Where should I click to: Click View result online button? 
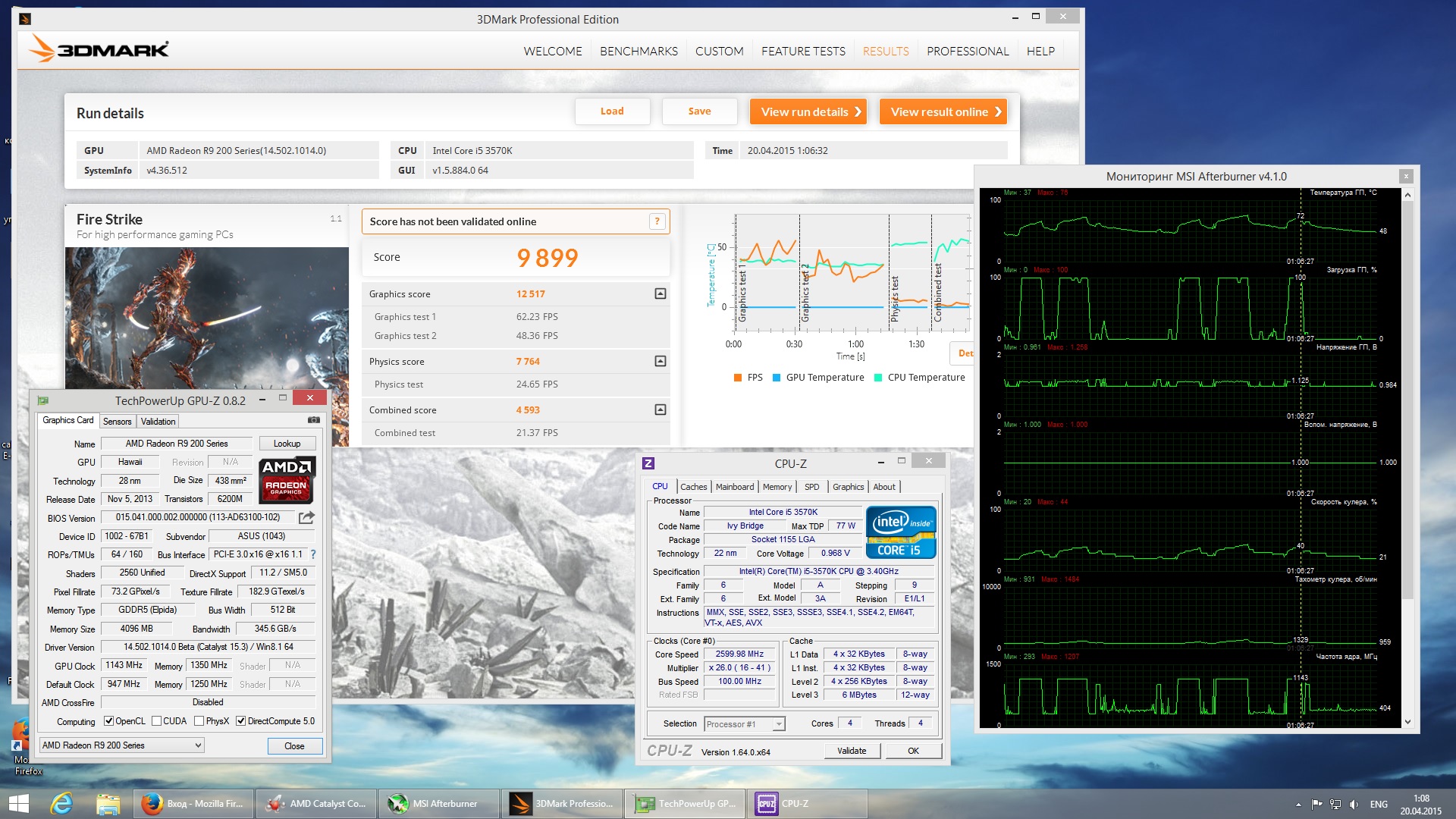tap(943, 111)
